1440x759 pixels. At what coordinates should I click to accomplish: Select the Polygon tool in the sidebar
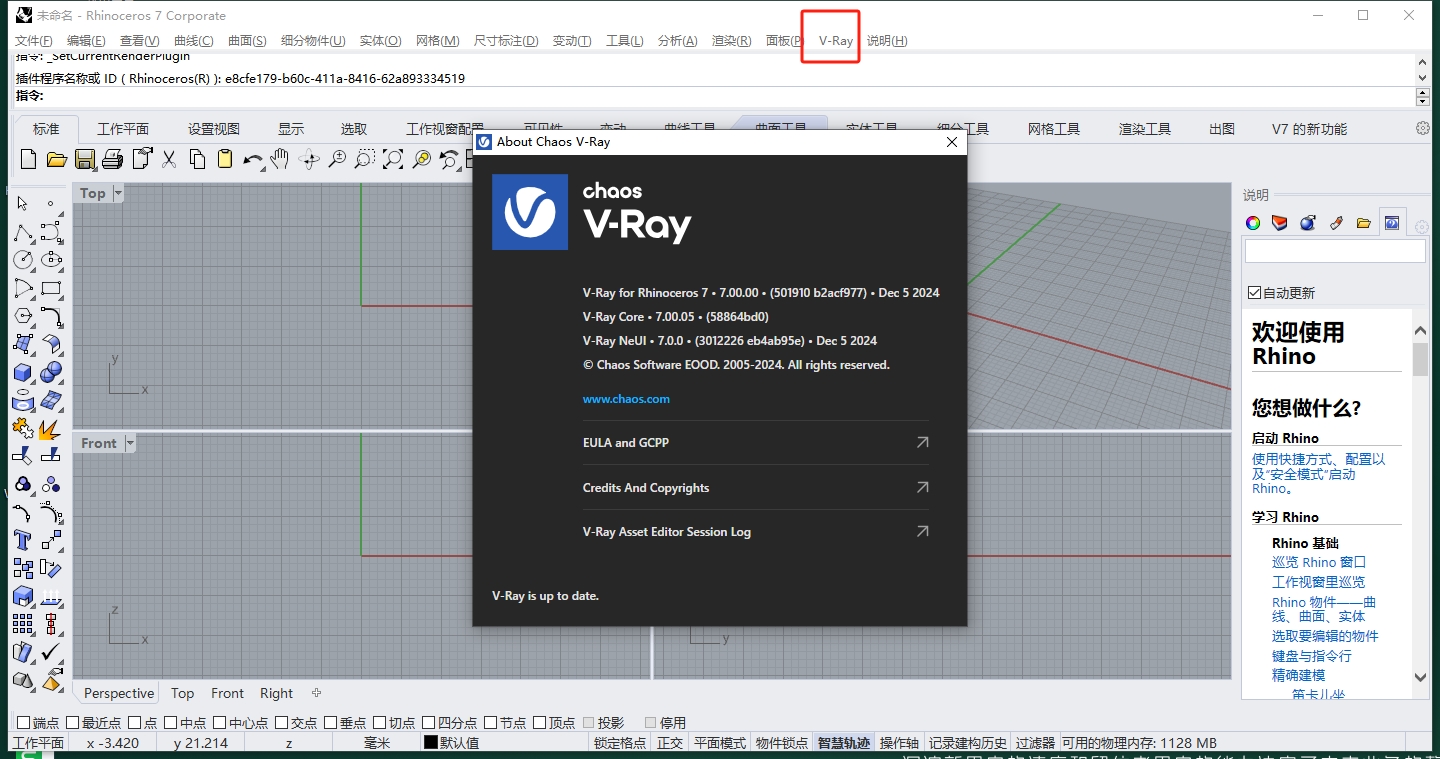[23, 316]
